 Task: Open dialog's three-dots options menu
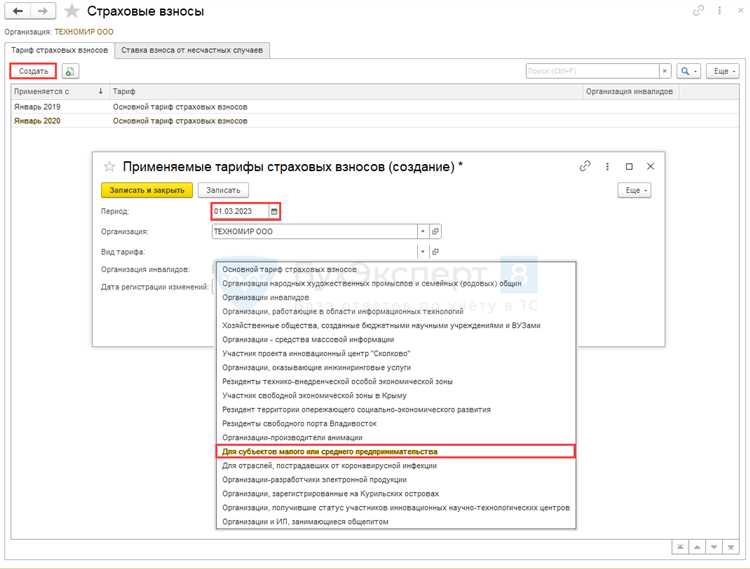pyautogui.click(x=607, y=166)
